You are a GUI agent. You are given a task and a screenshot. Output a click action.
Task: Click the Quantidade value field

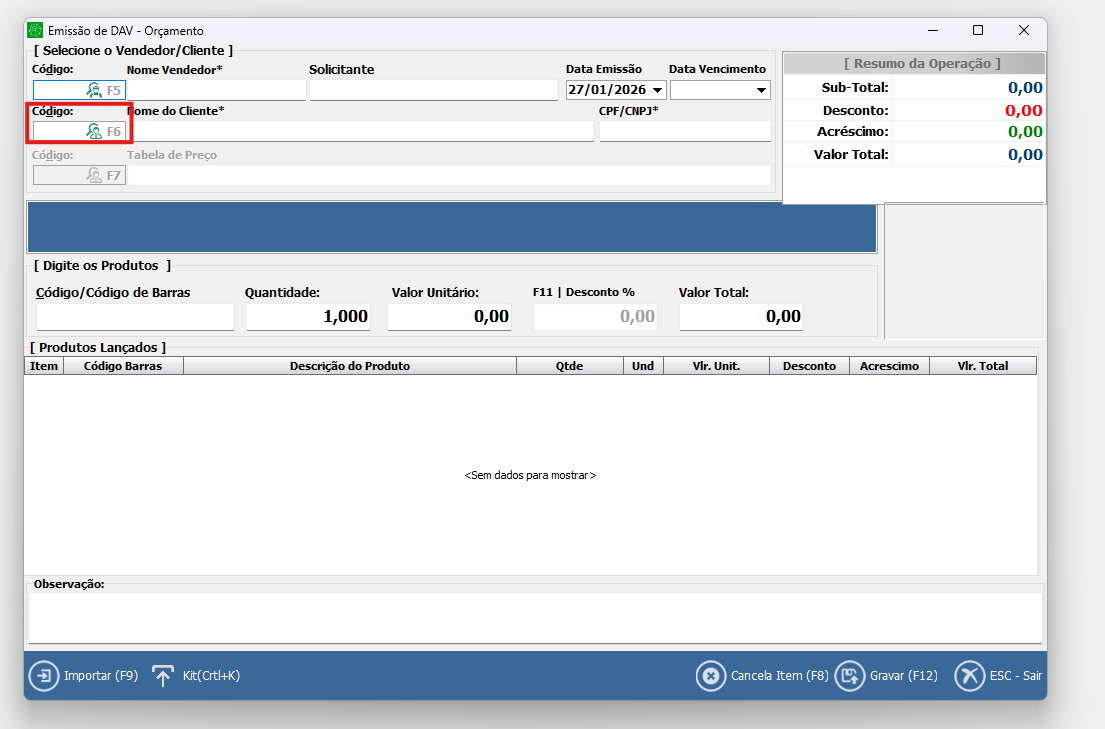click(x=308, y=317)
